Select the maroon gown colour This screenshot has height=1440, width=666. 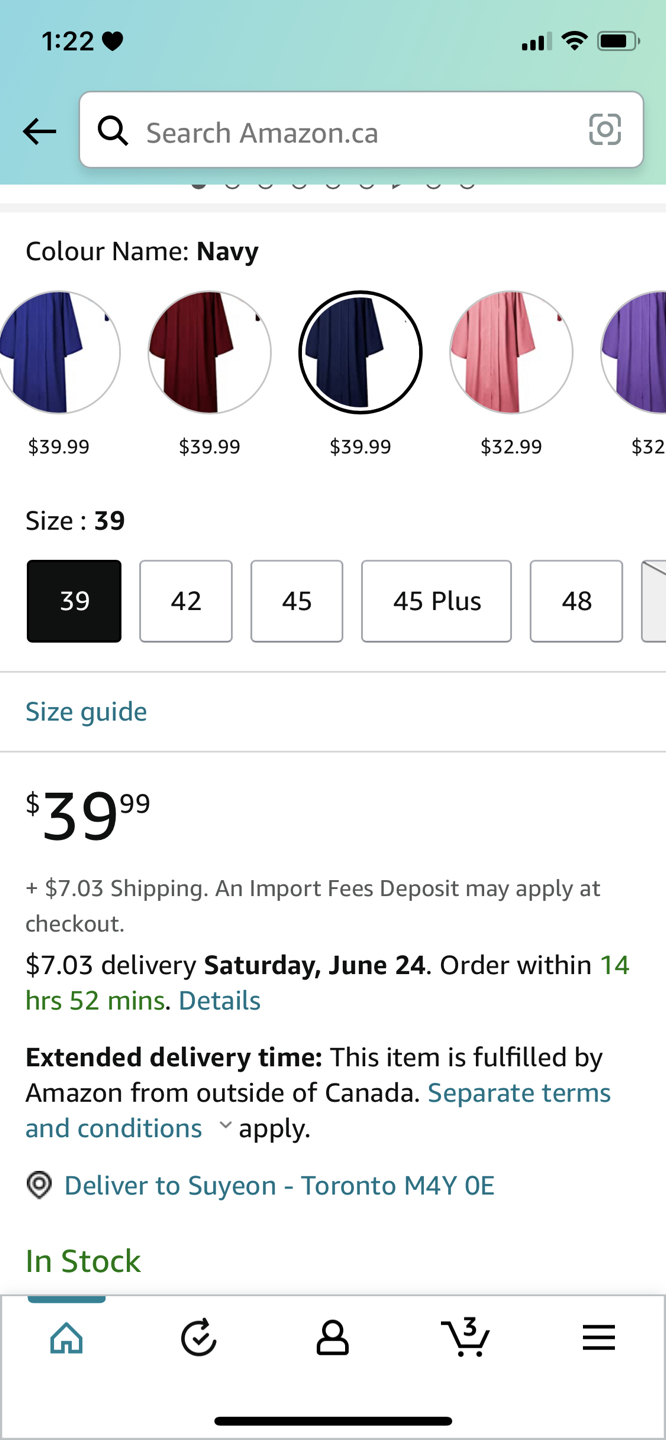210,353
